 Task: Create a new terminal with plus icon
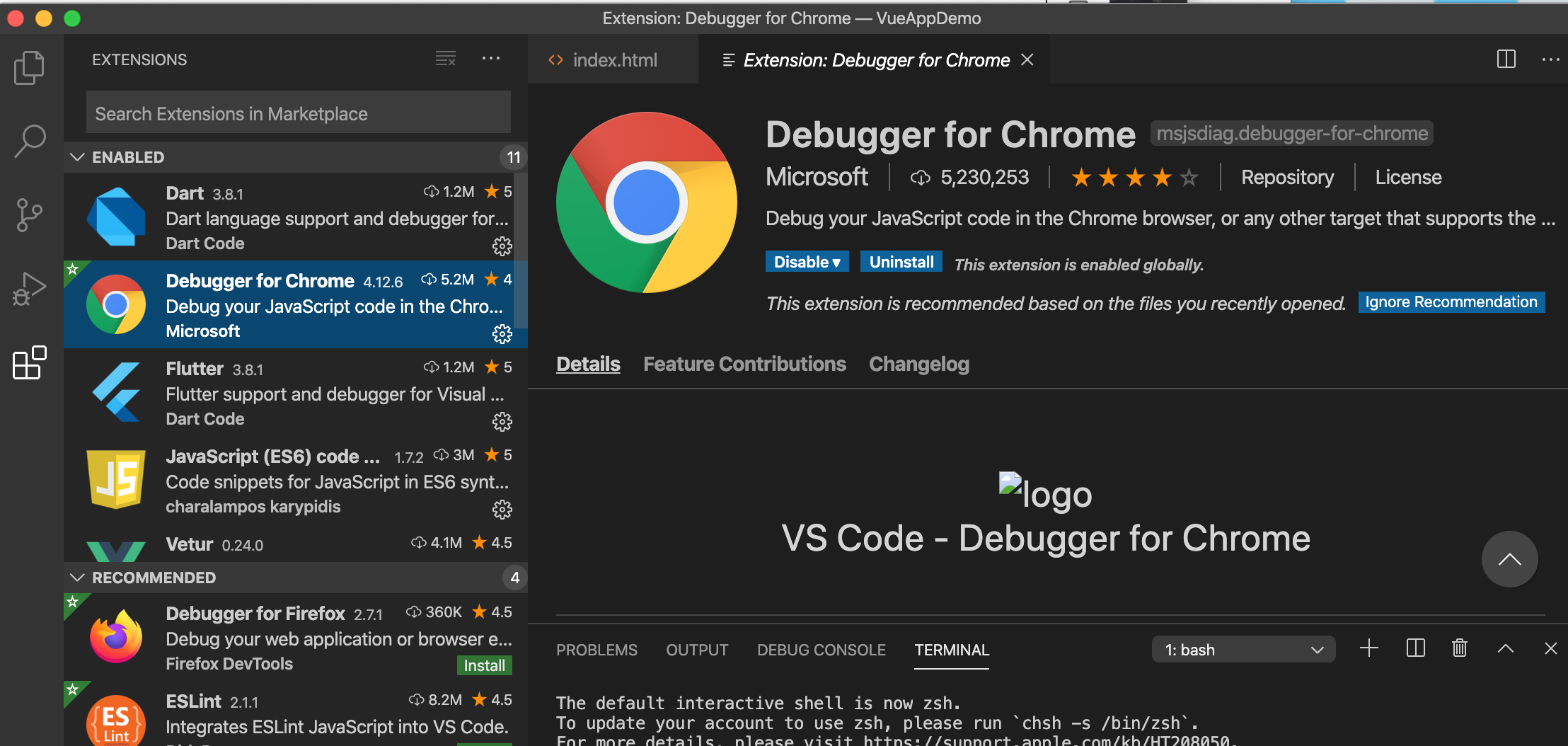pos(1368,648)
